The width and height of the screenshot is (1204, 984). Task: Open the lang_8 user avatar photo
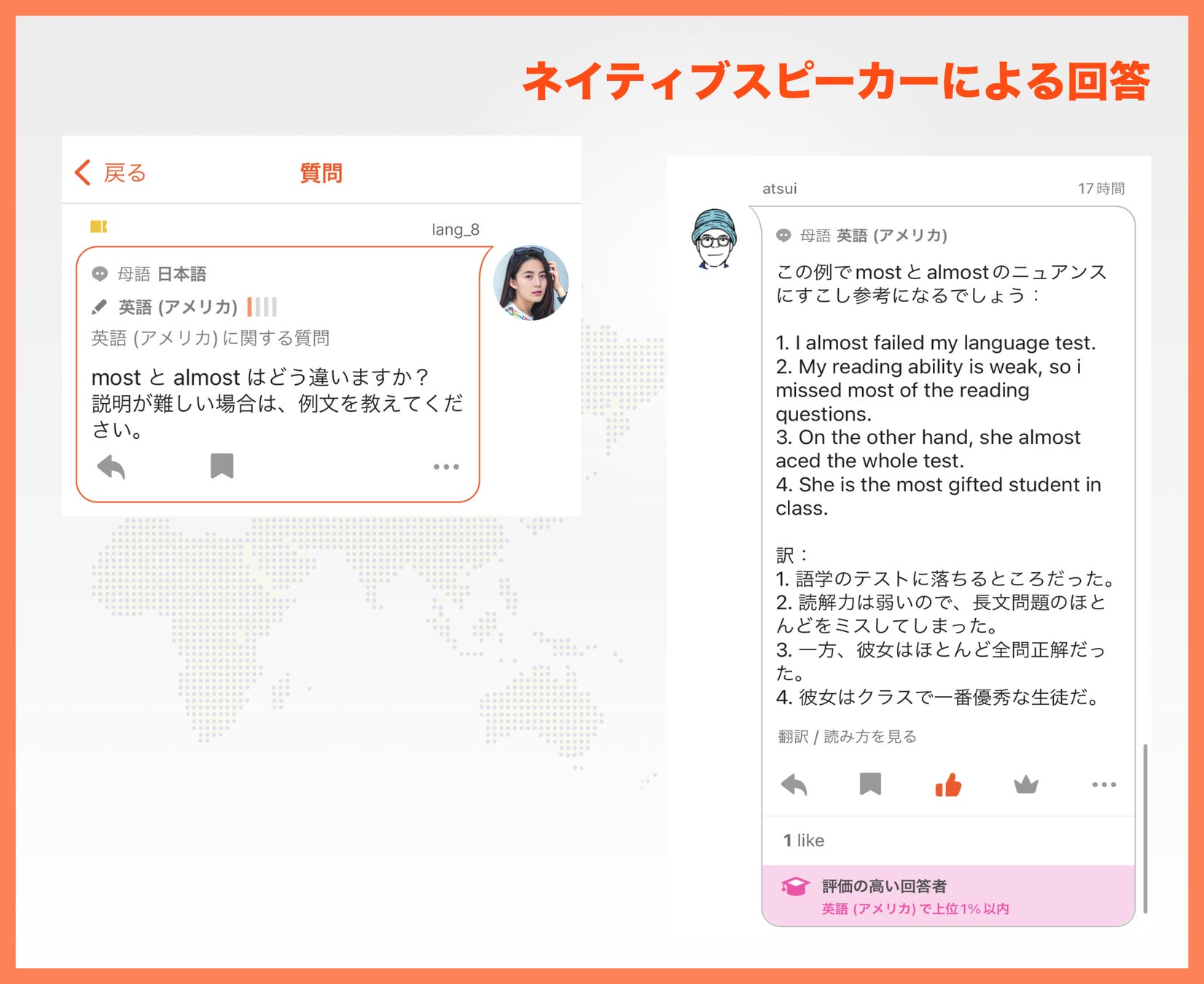[x=531, y=283]
